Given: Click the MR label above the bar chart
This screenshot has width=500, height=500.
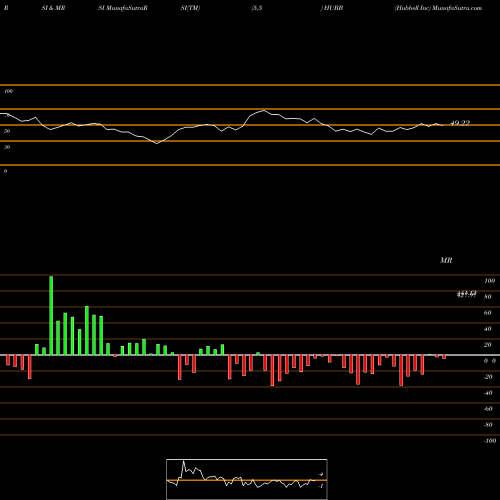Looking at the screenshot, I should tap(446, 260).
